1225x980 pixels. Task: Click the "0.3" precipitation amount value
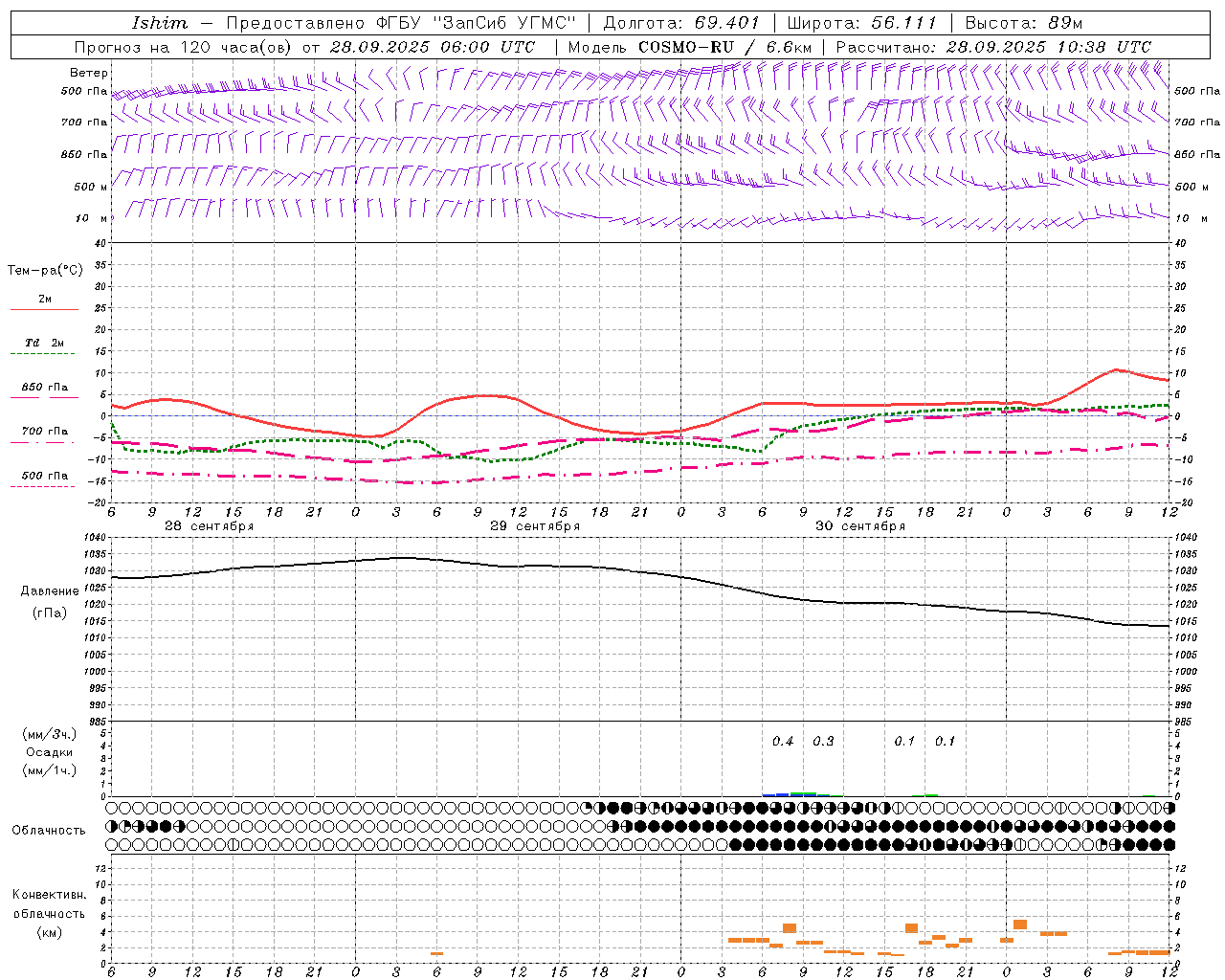coord(823,742)
